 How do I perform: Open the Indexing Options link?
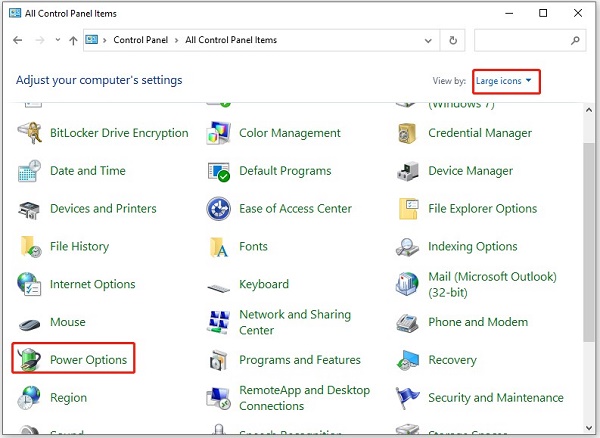(x=472, y=246)
